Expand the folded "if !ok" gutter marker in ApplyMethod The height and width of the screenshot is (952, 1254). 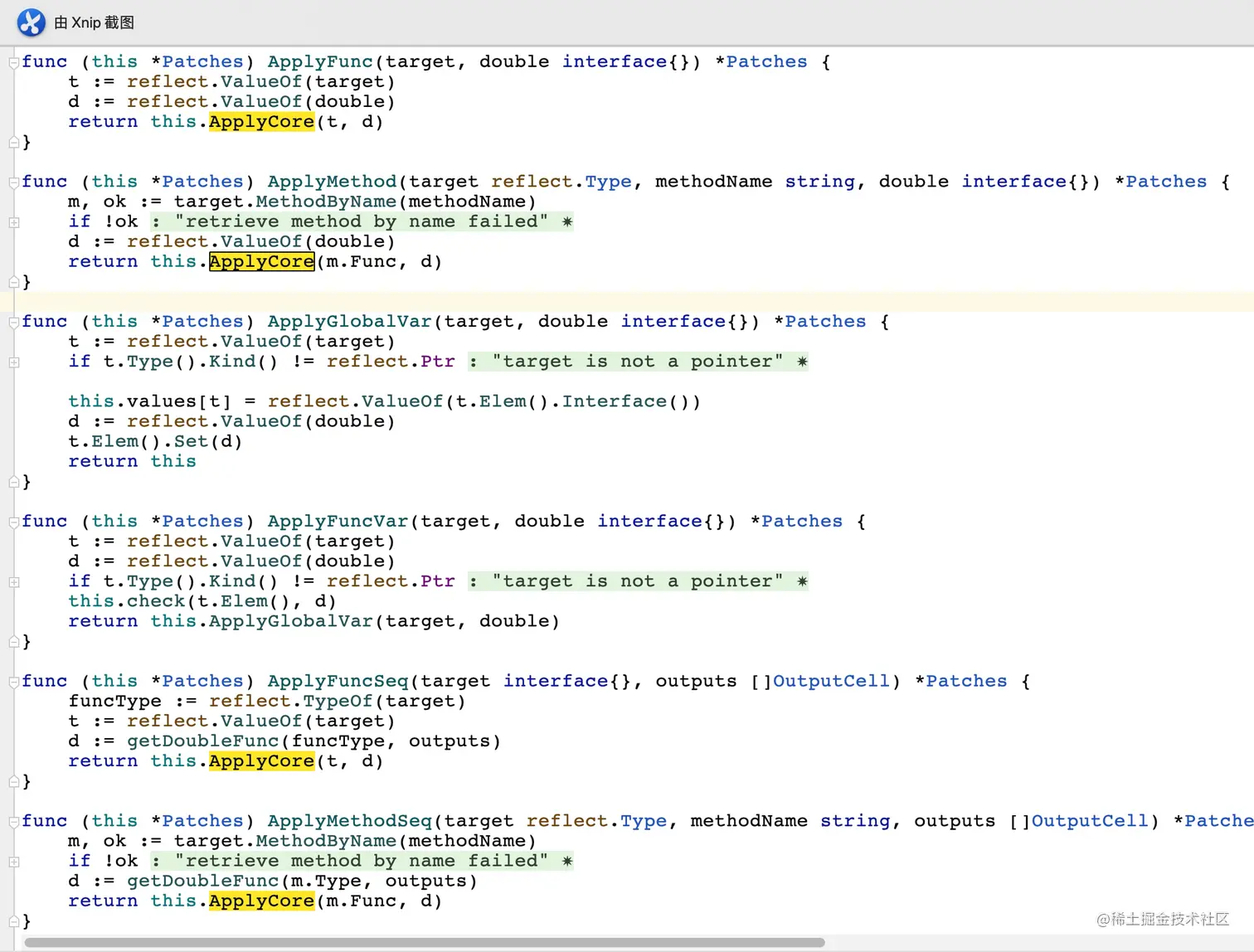[x=14, y=222]
